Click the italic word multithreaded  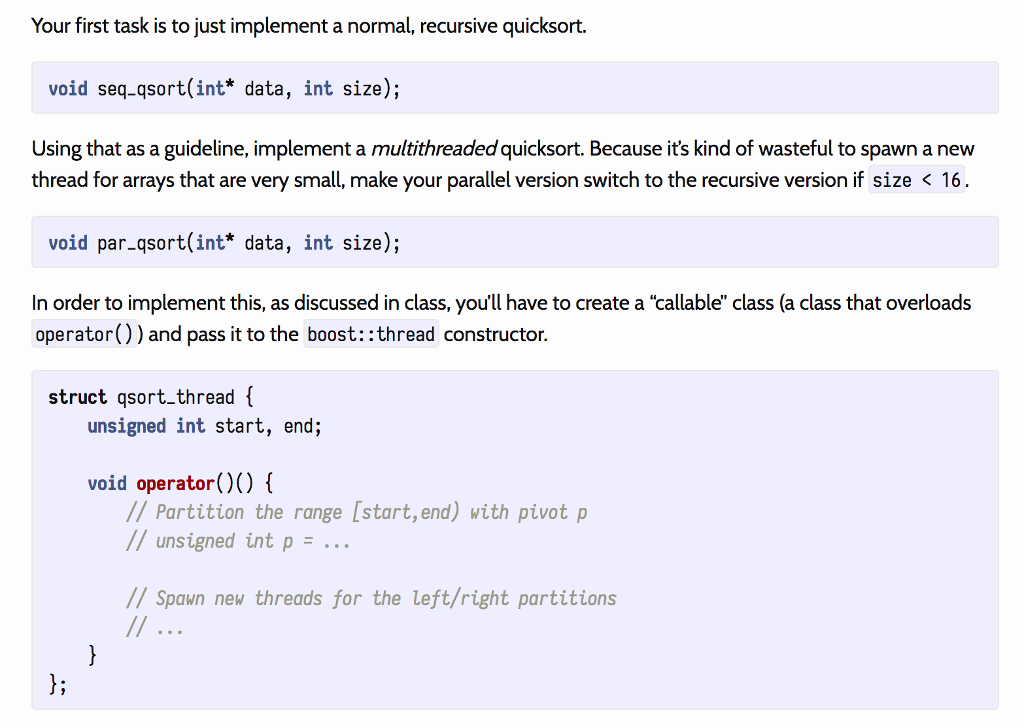(434, 149)
